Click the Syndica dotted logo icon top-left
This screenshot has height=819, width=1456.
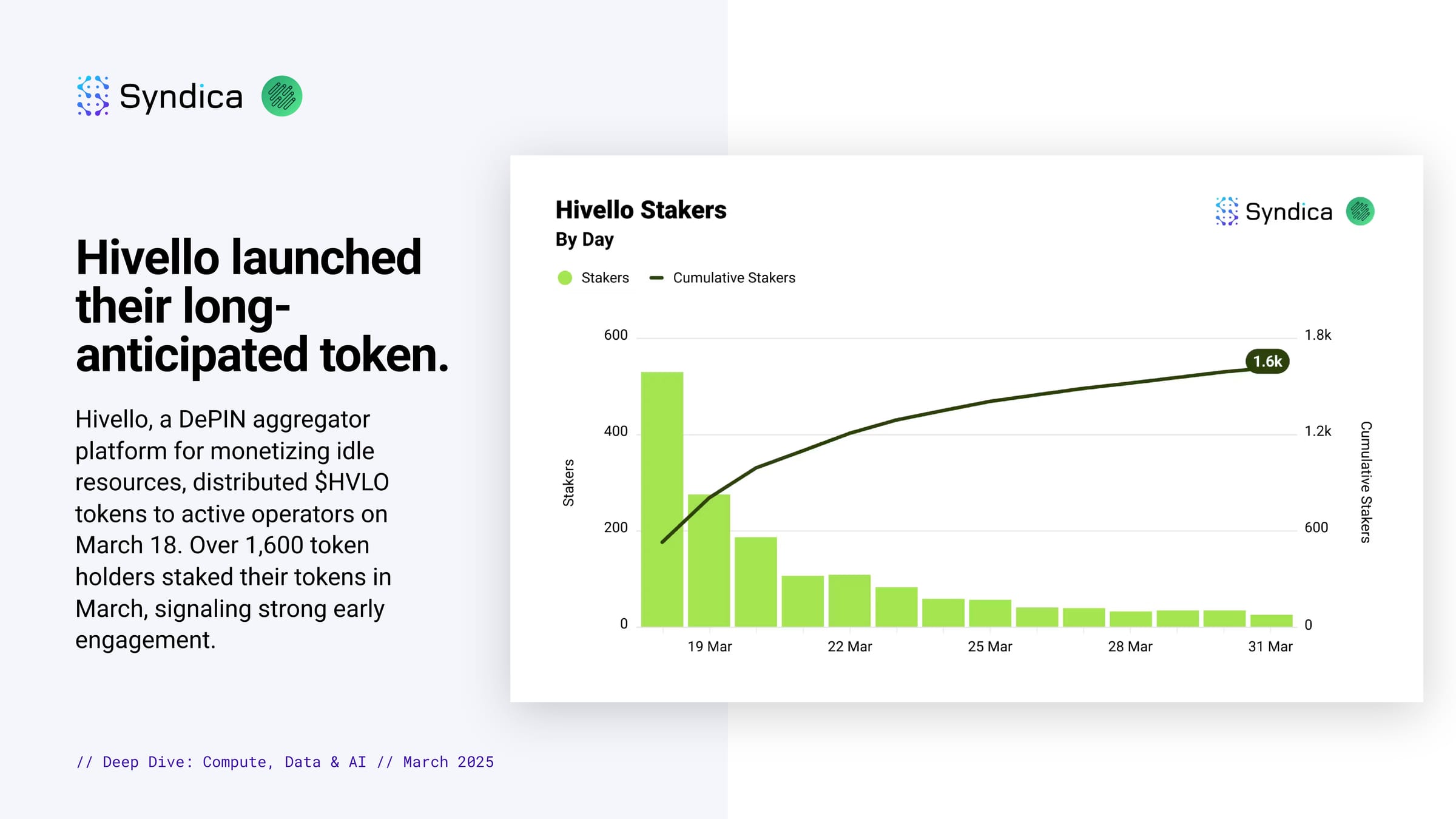(x=93, y=96)
